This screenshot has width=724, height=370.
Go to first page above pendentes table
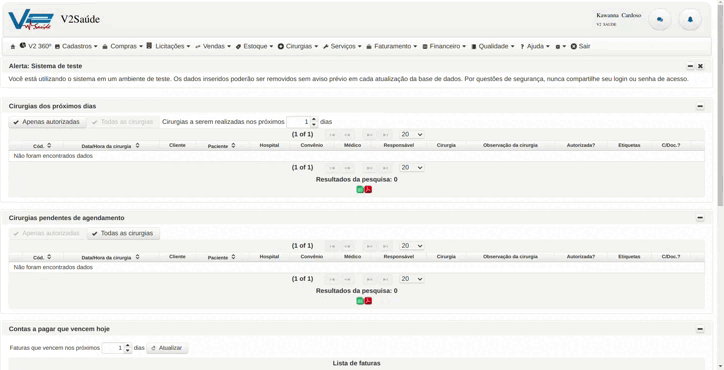click(332, 246)
